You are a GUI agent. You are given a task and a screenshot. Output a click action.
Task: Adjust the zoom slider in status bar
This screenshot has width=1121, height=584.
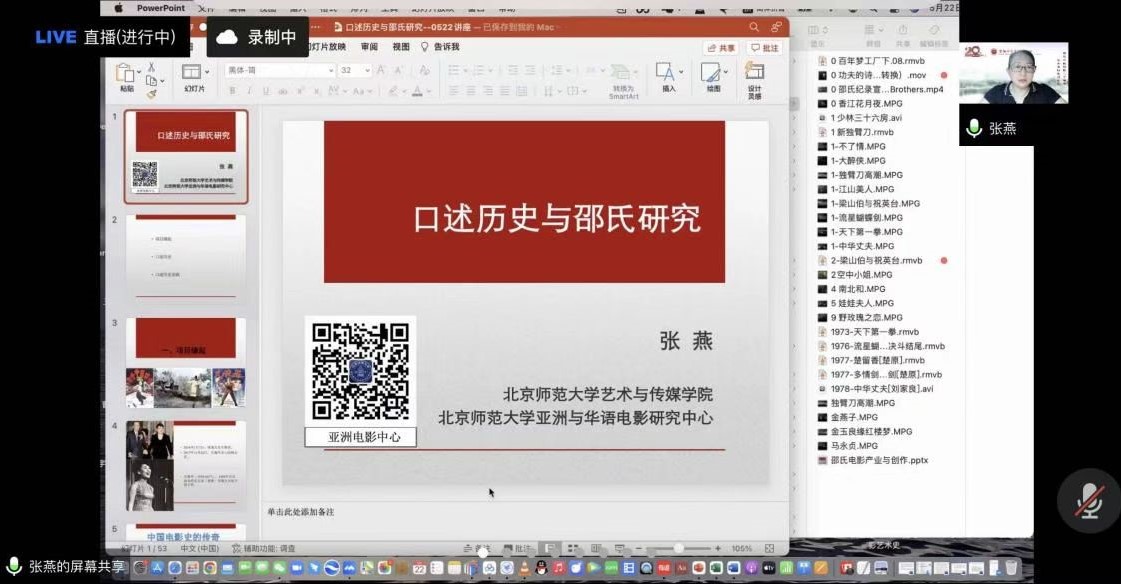[680, 548]
